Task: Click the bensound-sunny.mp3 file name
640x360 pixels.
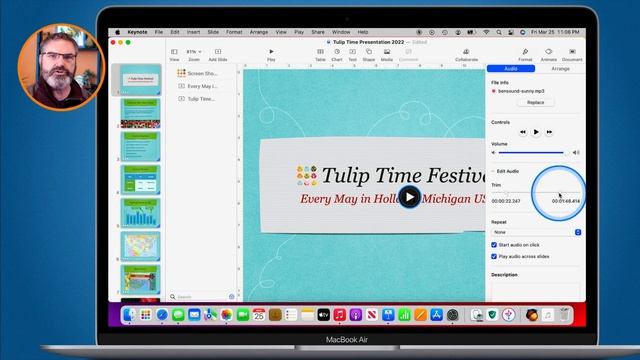Action: [x=521, y=91]
